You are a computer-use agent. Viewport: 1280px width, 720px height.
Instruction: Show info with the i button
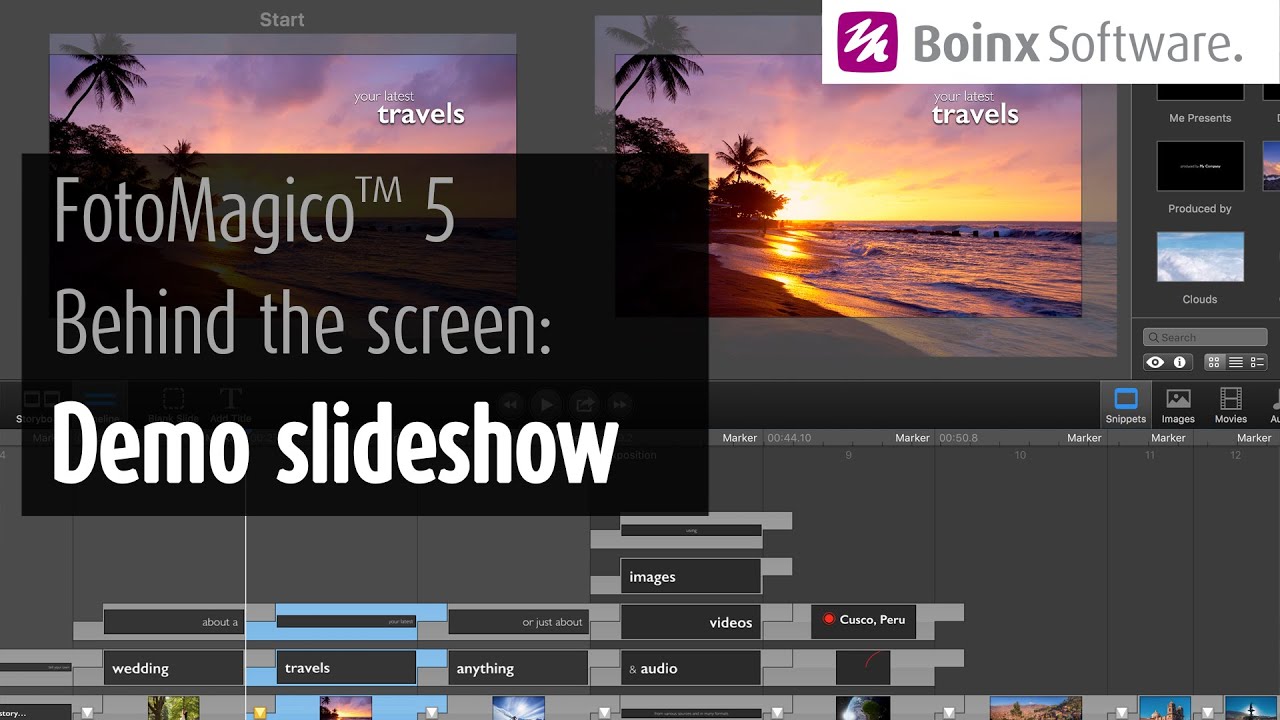1179,362
